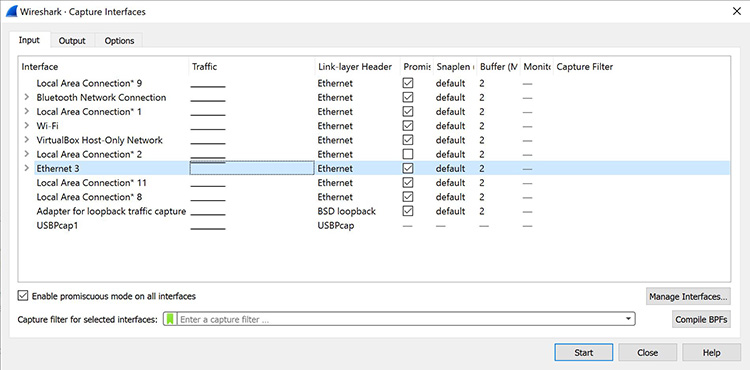Toggle promiscuous checkbox for Ethernet 3
The image size is (750, 370).
point(408,168)
